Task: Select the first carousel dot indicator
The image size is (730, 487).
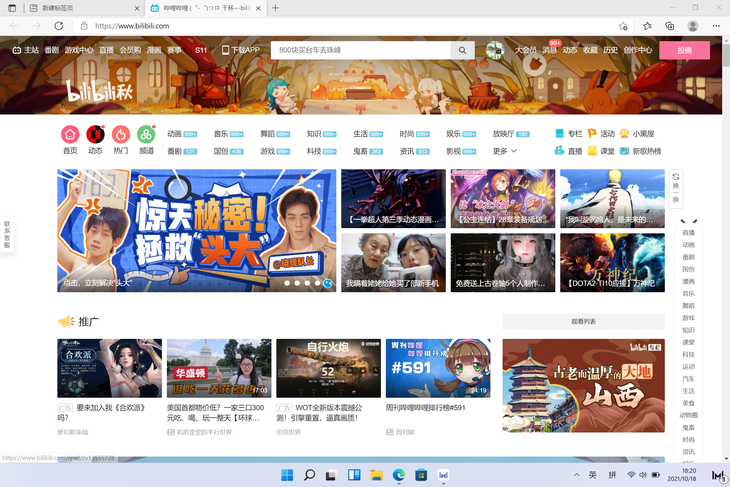Action: click(287, 283)
